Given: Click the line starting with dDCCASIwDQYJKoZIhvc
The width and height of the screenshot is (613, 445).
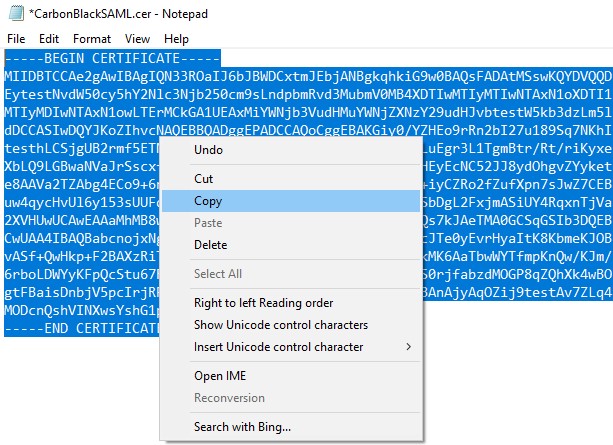Looking at the screenshot, I should (308, 130).
